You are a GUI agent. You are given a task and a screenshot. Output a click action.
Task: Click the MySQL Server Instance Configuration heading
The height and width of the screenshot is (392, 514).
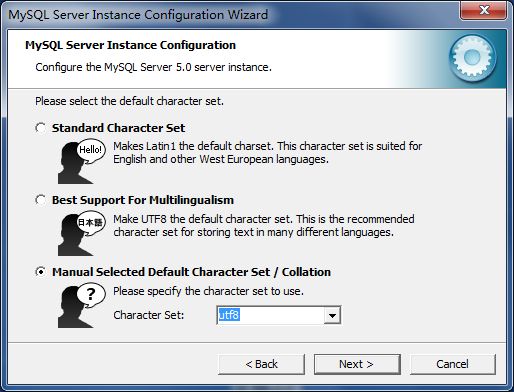[131, 45]
